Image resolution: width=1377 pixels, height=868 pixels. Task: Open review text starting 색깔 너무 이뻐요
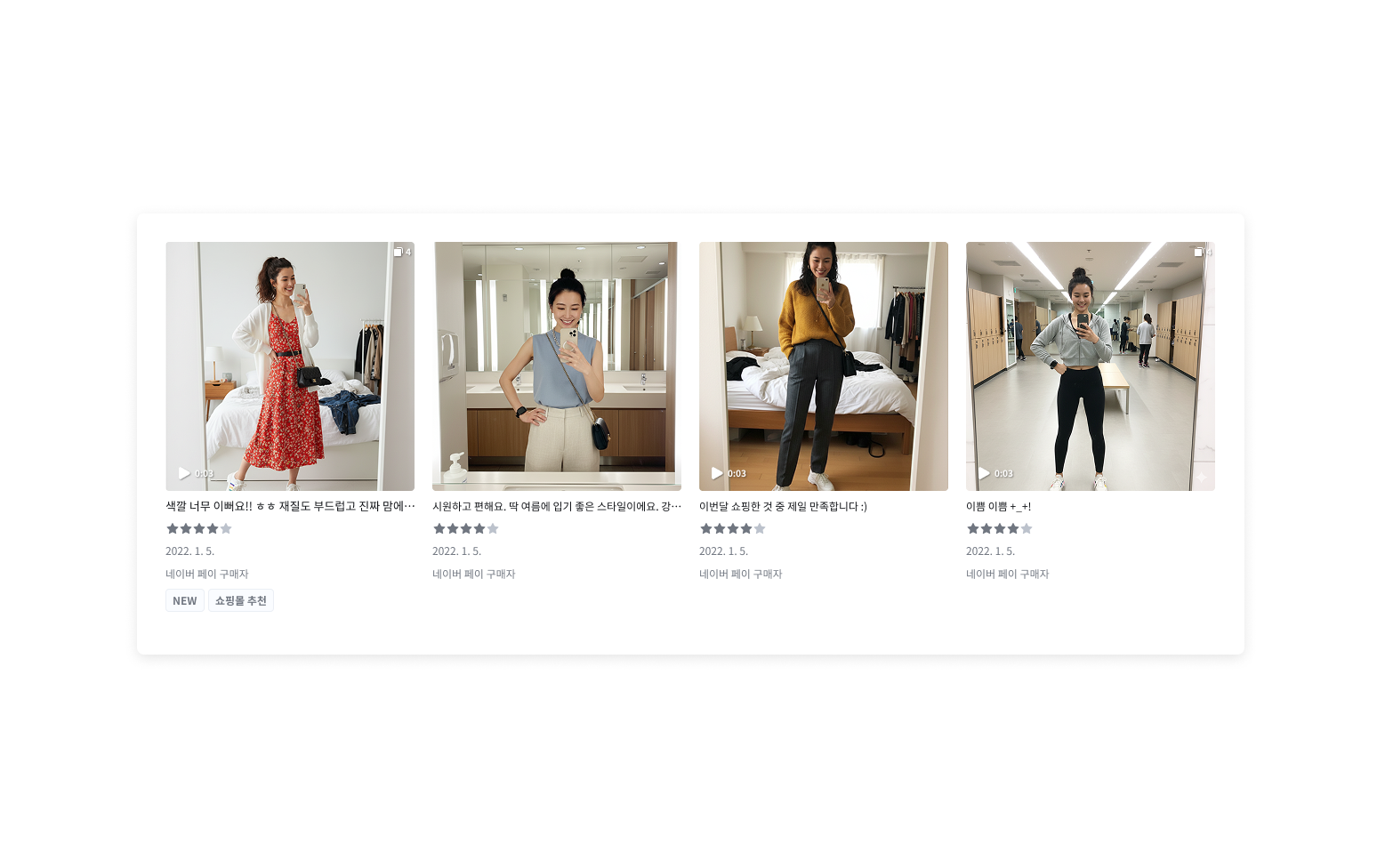tap(290, 506)
